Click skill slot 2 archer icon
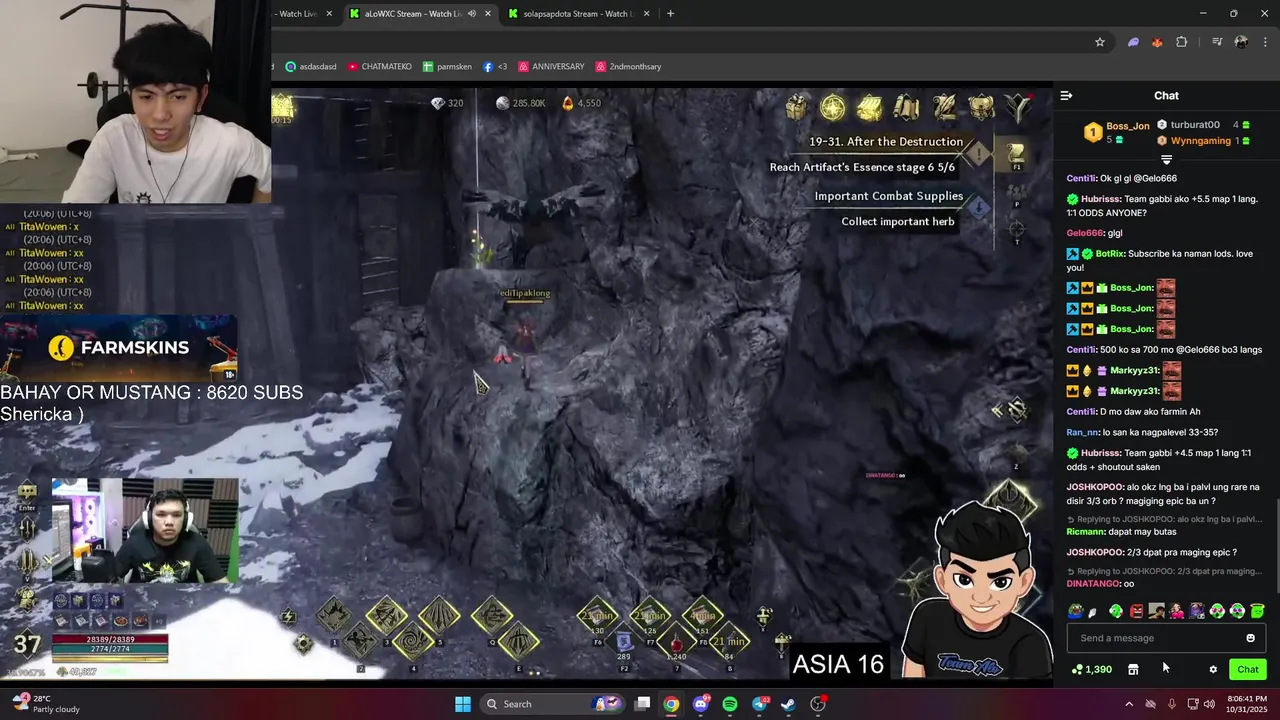 point(360,640)
